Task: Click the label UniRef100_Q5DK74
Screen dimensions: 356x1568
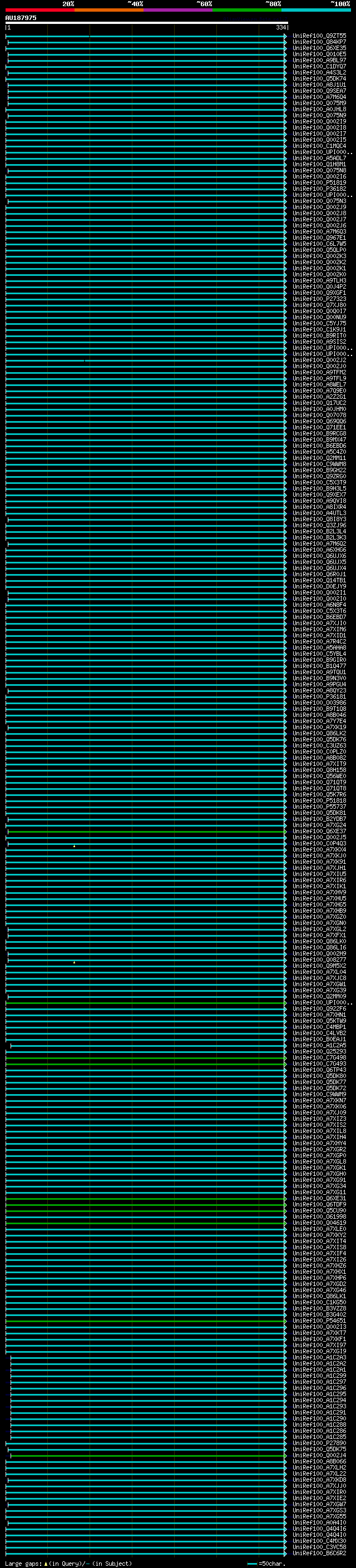Action: [319, 78]
